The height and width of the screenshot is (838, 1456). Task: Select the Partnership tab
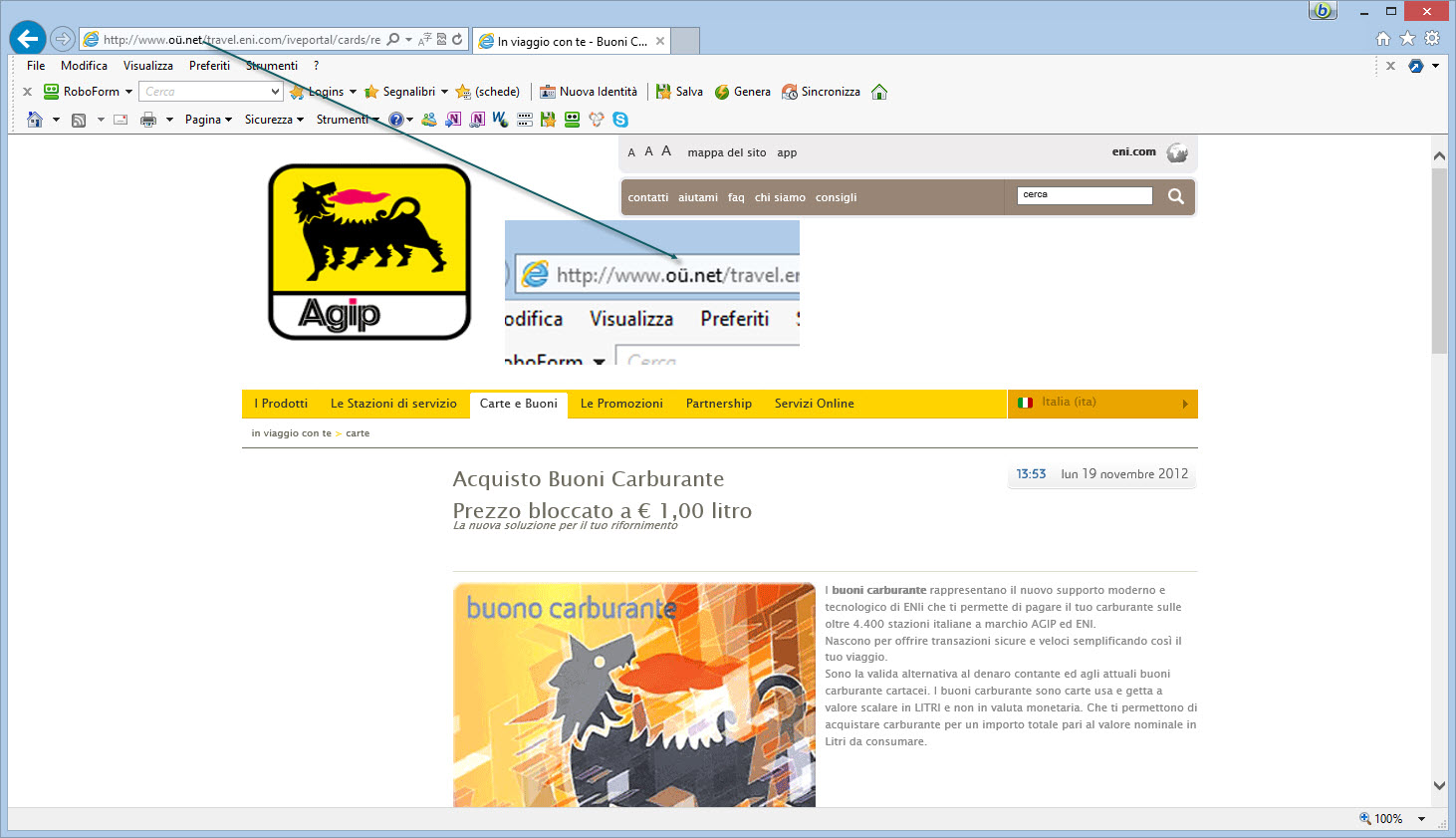(x=719, y=404)
